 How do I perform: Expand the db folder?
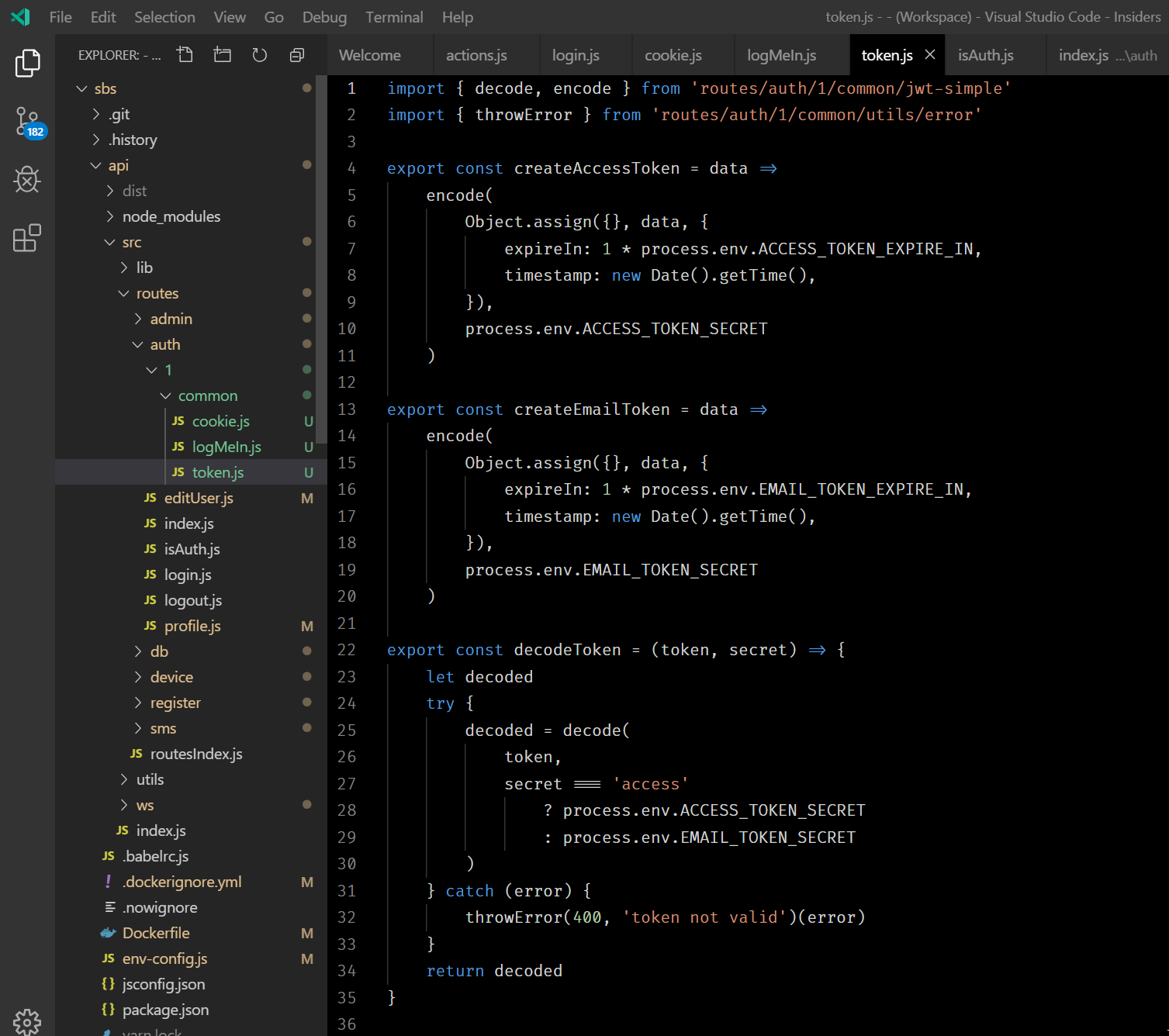coord(158,651)
